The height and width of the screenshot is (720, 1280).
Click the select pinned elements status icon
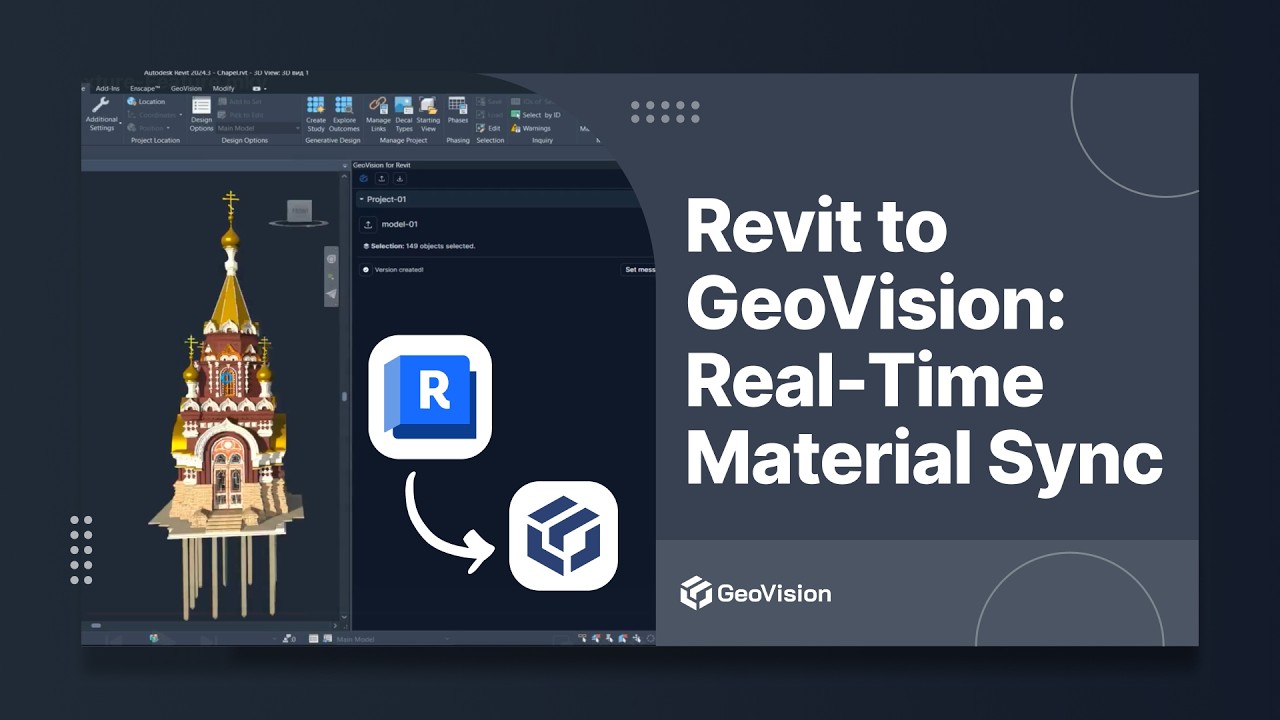610,638
